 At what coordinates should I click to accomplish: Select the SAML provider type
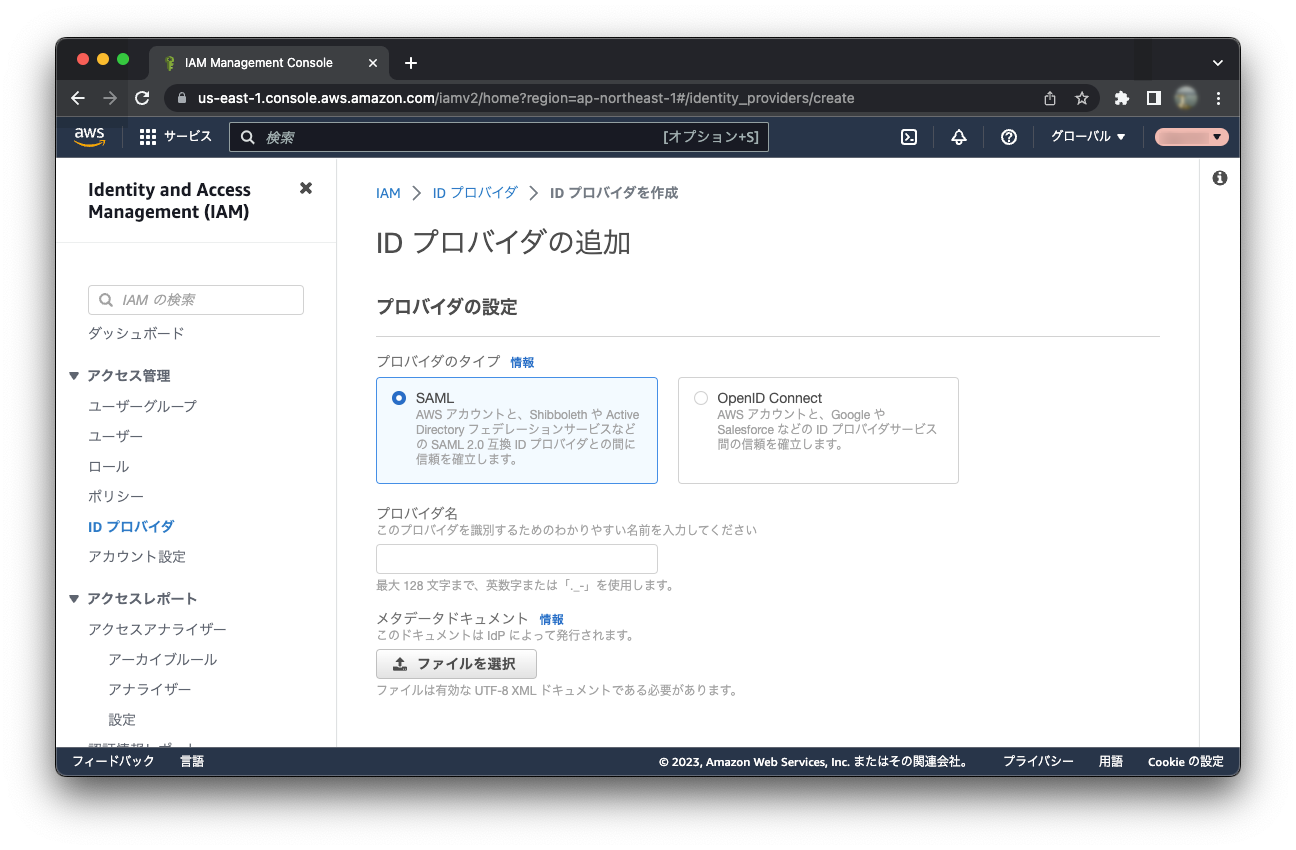point(399,398)
